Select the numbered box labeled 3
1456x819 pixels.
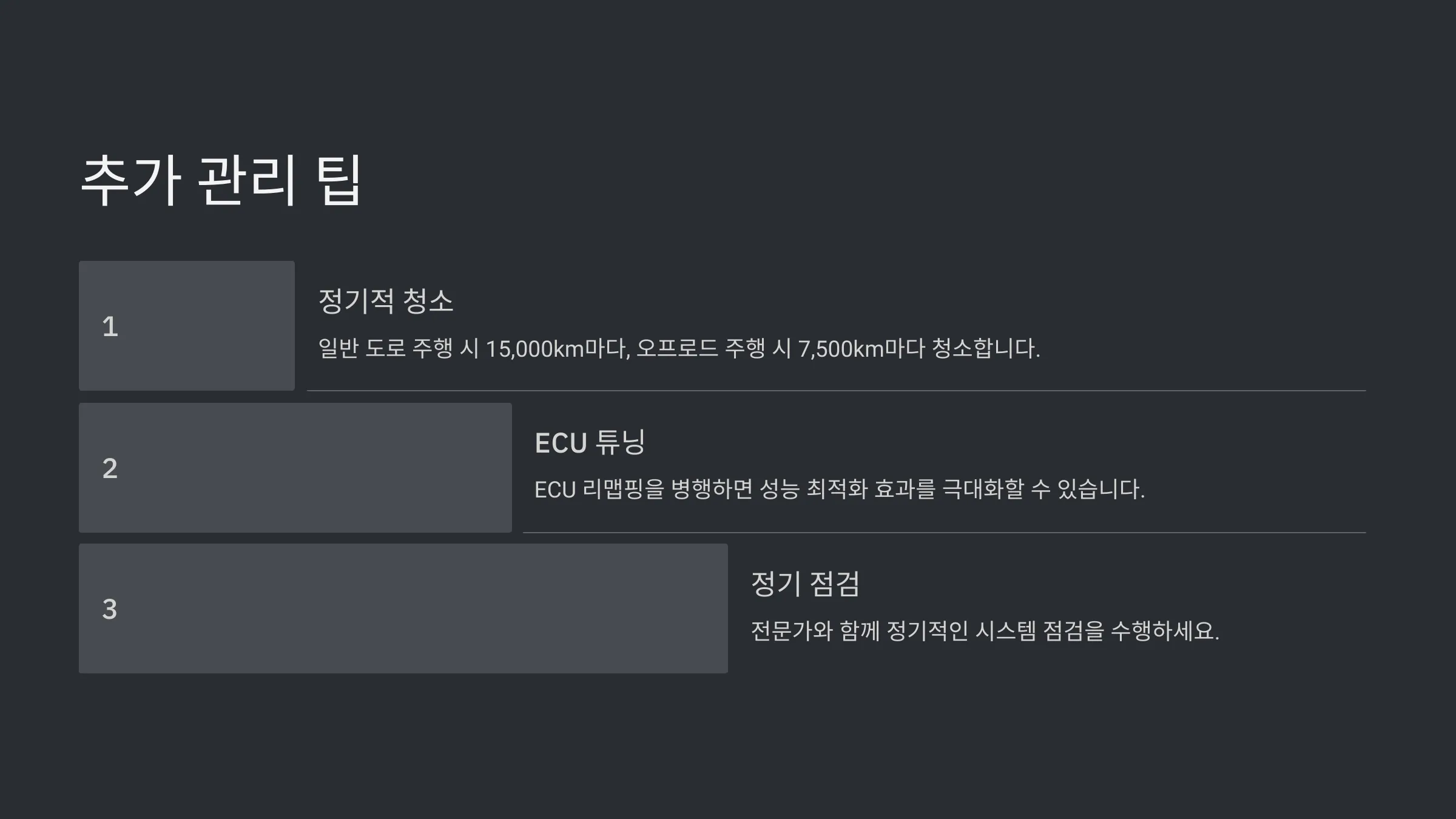pyautogui.click(x=403, y=608)
